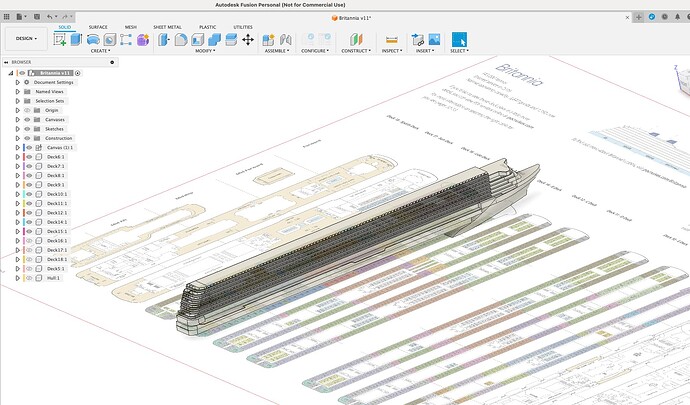Expand the Deck9:1 tree node
The image size is (690, 405).
tap(18, 184)
